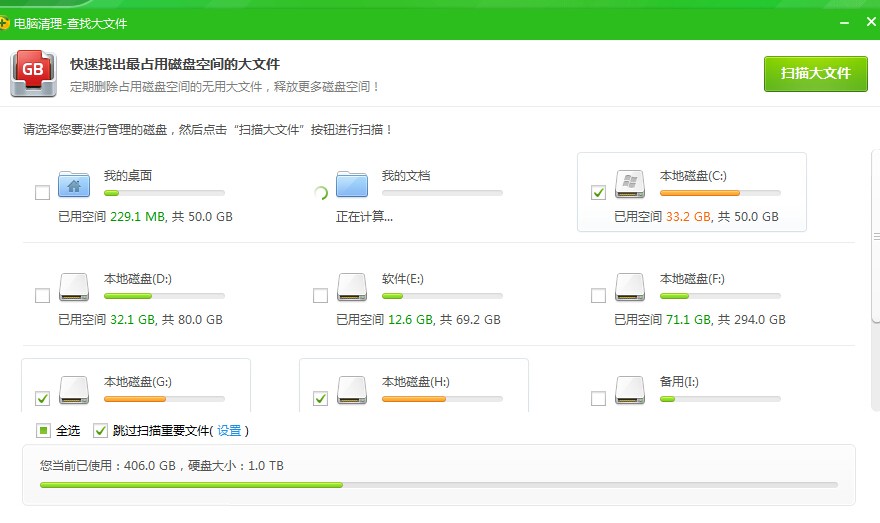The width and height of the screenshot is (880, 523).
Task: Minimize the 电脑清理 window
Action: pyautogui.click(x=844, y=23)
